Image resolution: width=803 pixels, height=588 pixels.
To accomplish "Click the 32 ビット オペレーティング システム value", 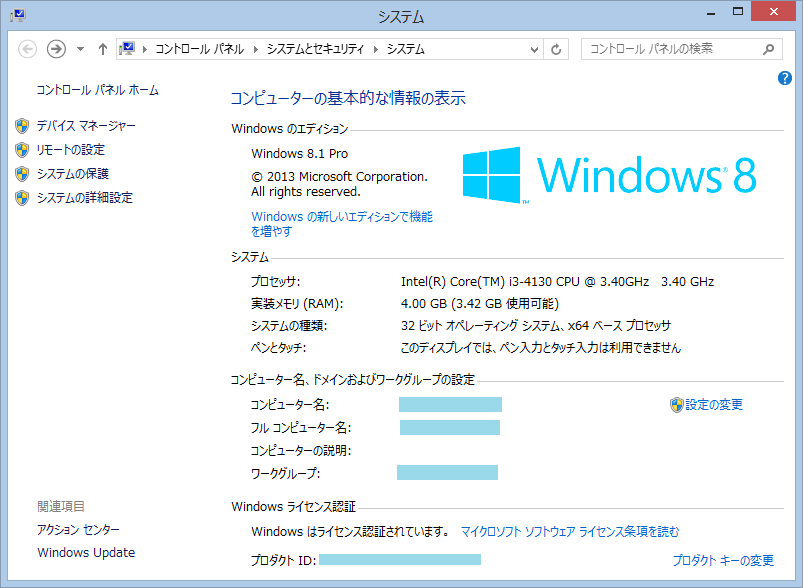I will pos(536,326).
